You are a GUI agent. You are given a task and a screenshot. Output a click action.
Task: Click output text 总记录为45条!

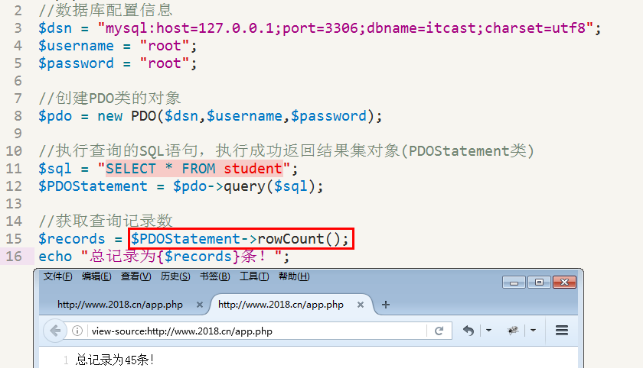(115, 360)
